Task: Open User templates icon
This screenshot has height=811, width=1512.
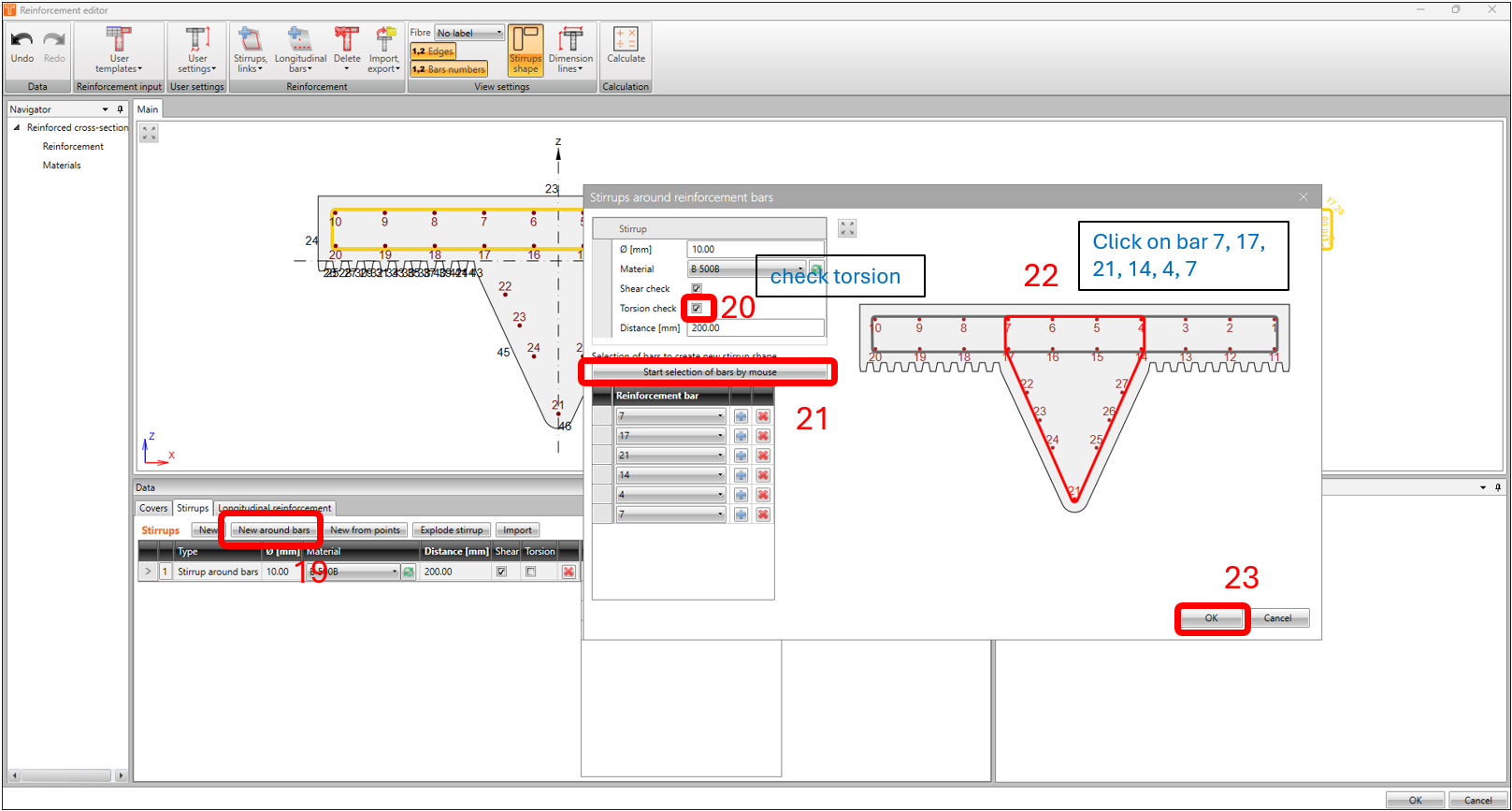Action: point(119,40)
